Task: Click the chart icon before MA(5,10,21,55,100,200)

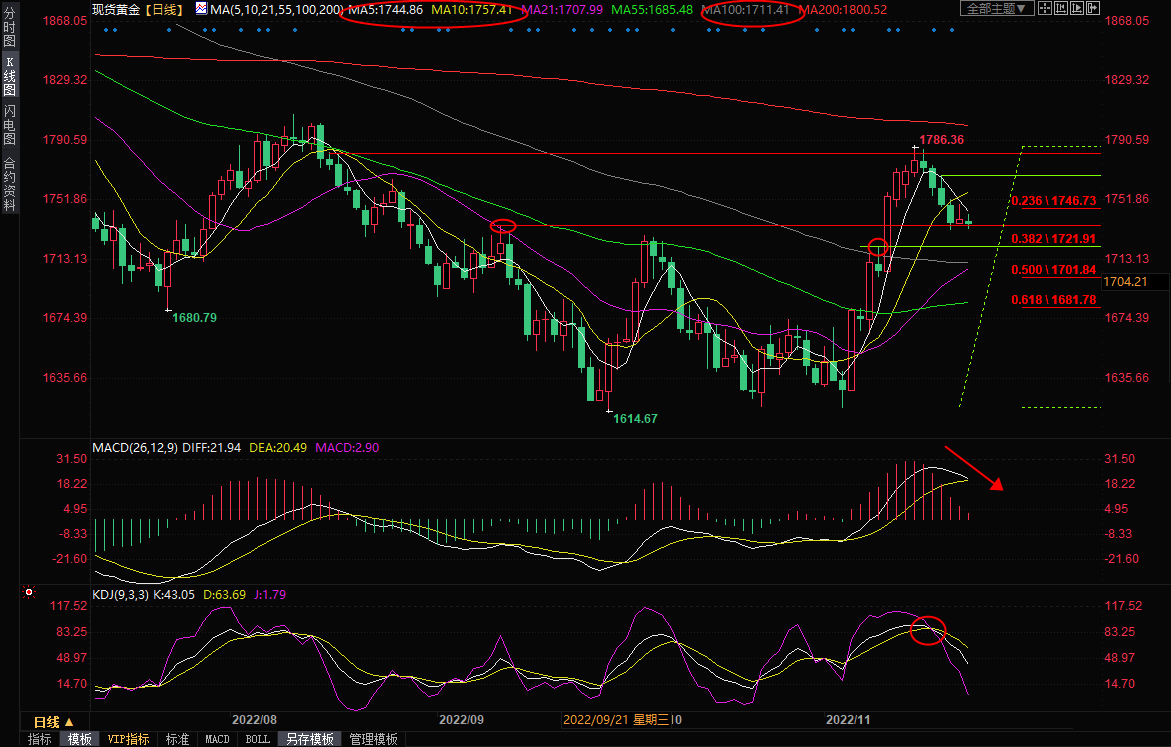Action: (x=201, y=9)
